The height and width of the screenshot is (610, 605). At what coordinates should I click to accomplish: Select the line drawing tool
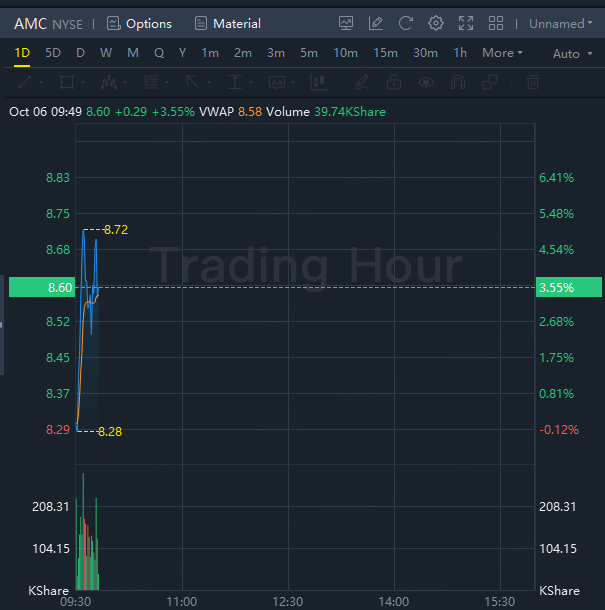pos(27,83)
